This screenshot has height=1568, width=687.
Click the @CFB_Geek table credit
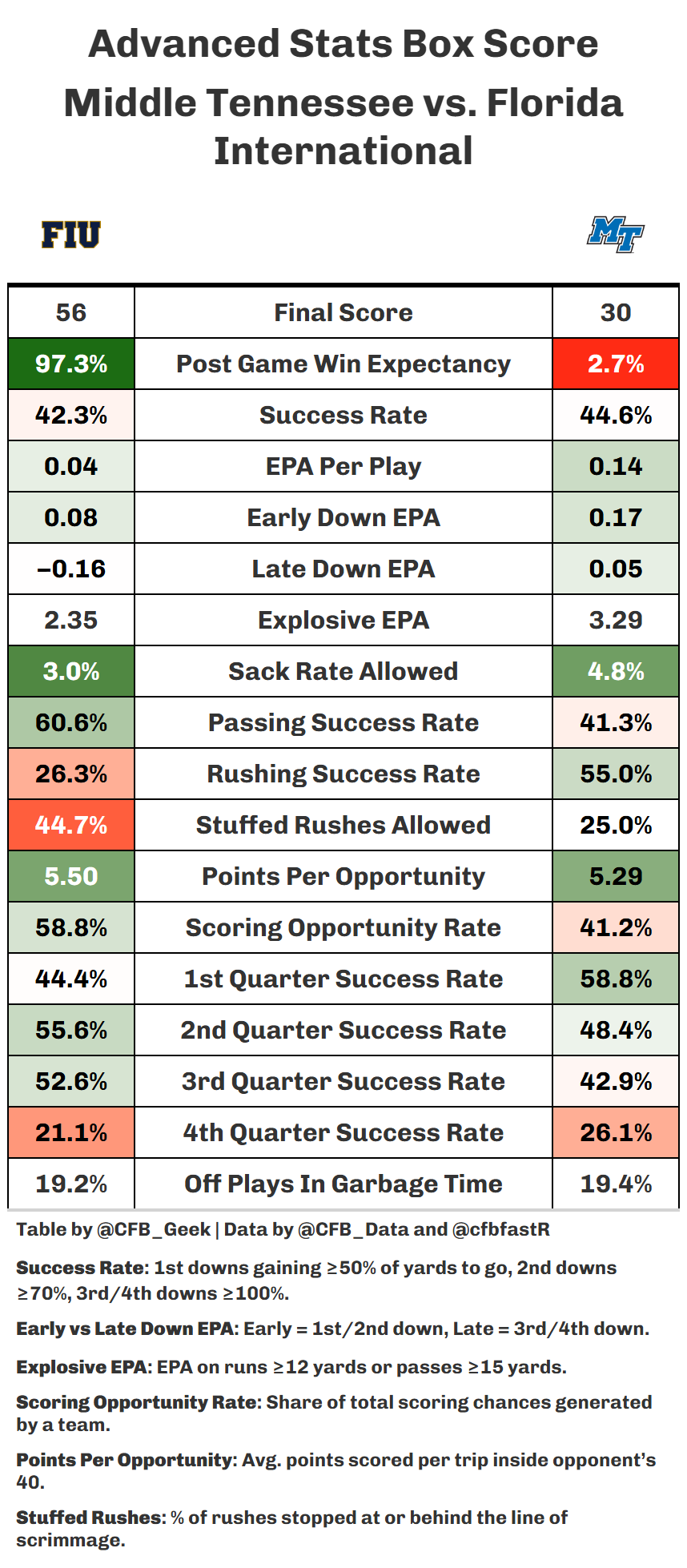[x=153, y=1230]
